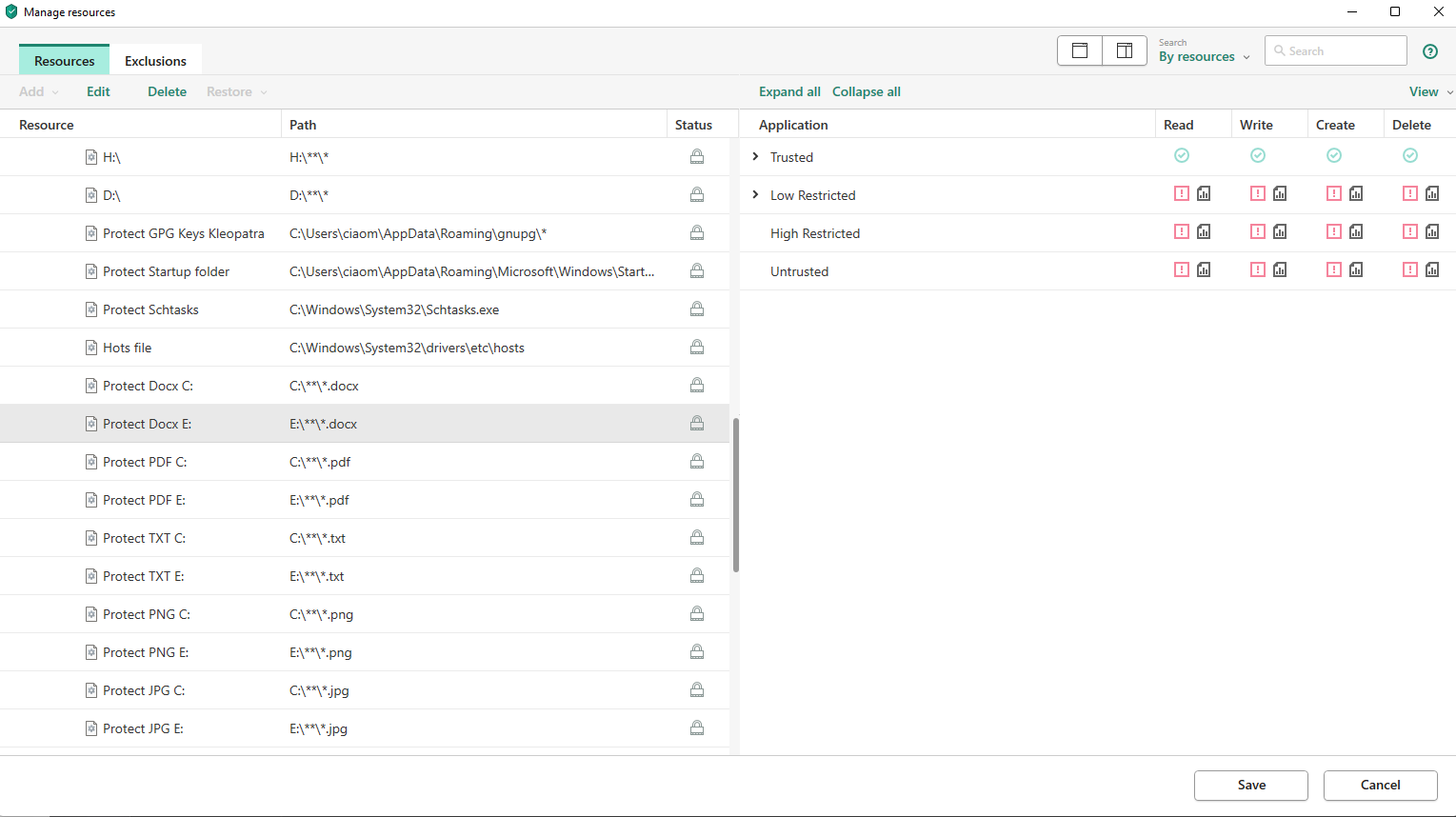Click file icon beside Protect GPG Keys Kleopatra
This screenshot has height=817, width=1456.
(x=91, y=233)
